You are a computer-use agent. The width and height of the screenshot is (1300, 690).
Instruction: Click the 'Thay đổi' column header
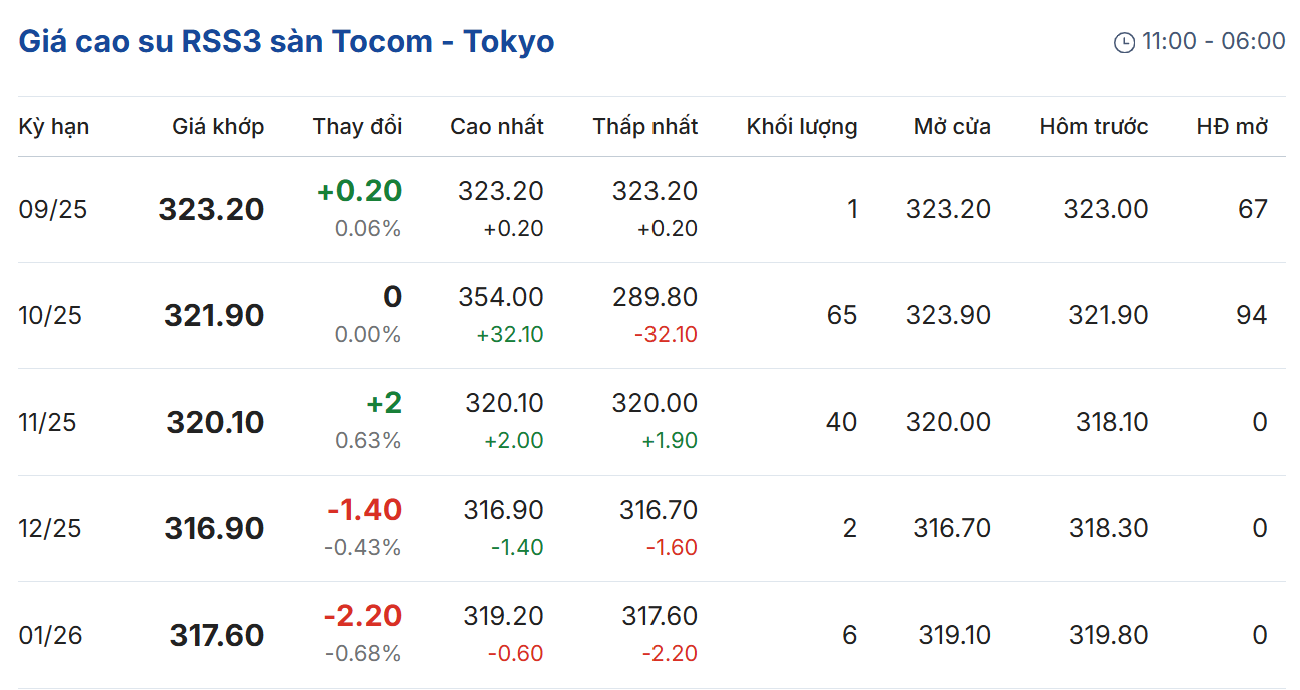pyautogui.click(x=357, y=127)
